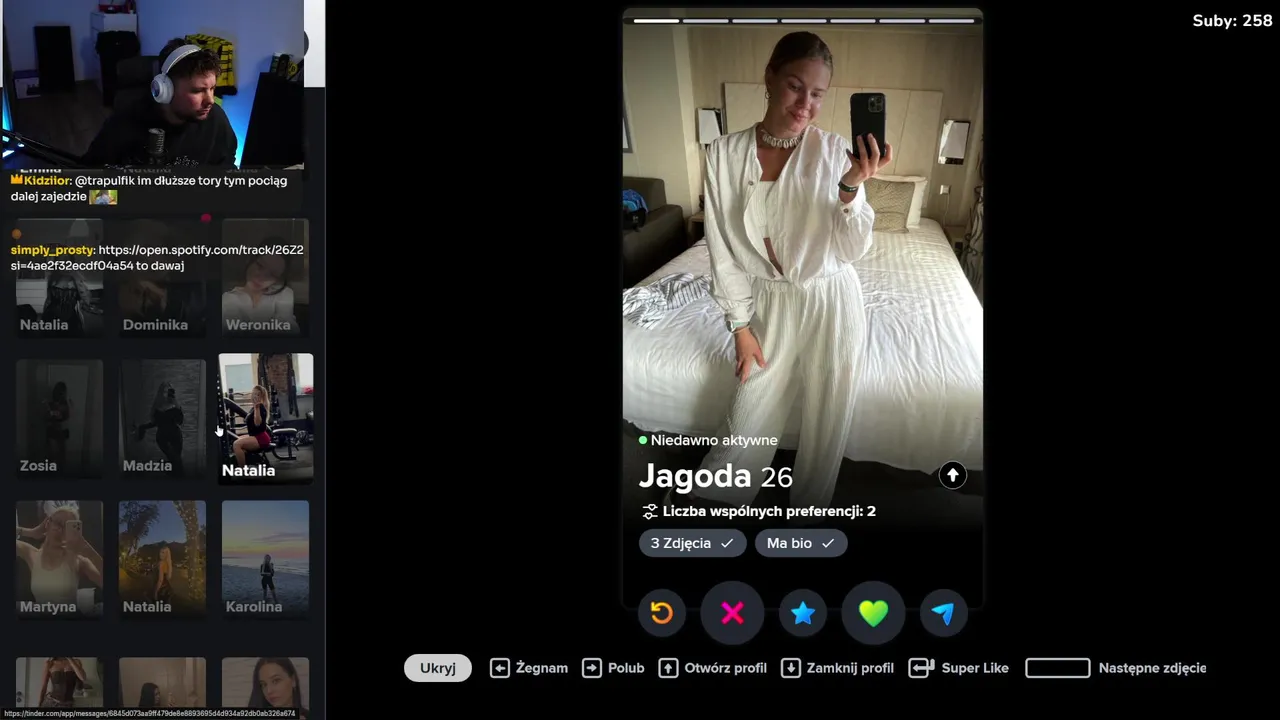The height and width of the screenshot is (720, 1280).
Task: Select the last photo progress segment
Action: point(950,20)
